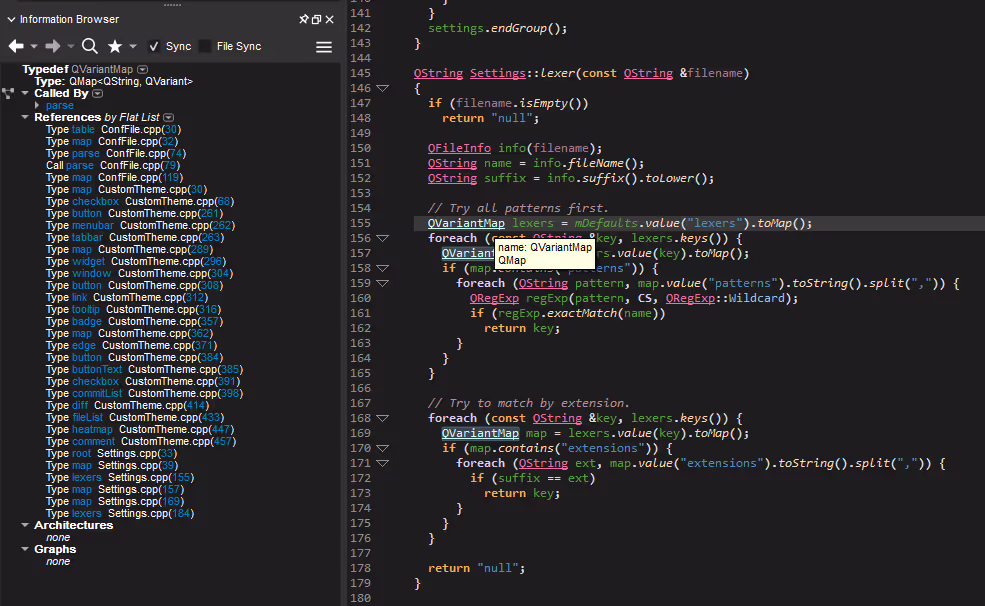Image resolution: width=985 pixels, height=606 pixels.
Task: Collapse the Information Browser header chevron
Action: [11, 19]
